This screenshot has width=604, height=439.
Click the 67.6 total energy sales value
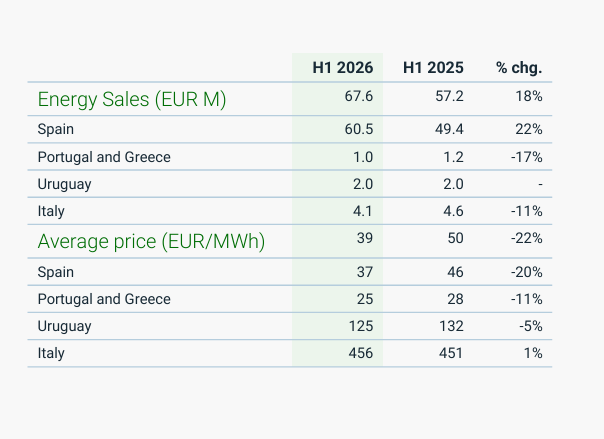pyautogui.click(x=359, y=96)
